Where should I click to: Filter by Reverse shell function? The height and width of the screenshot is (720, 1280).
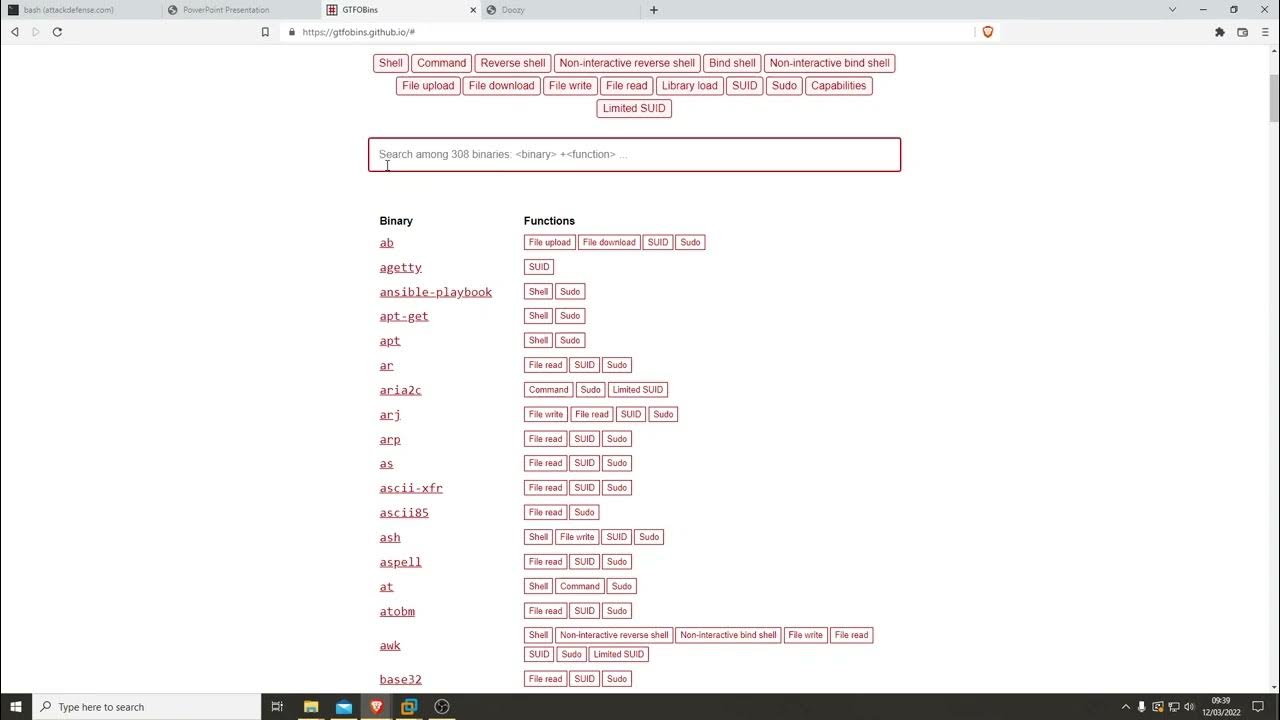pos(513,63)
